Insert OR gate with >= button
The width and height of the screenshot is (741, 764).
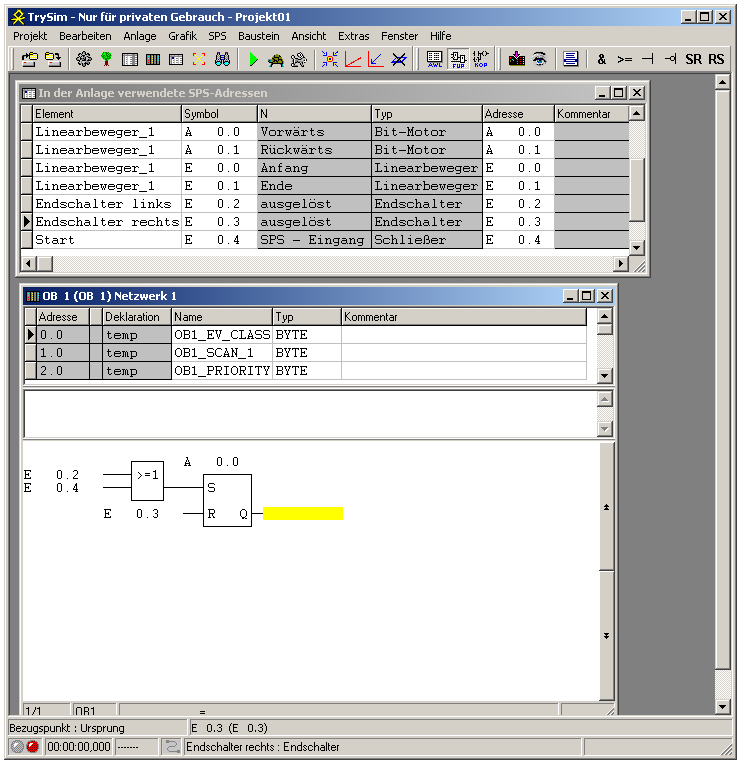click(x=625, y=60)
